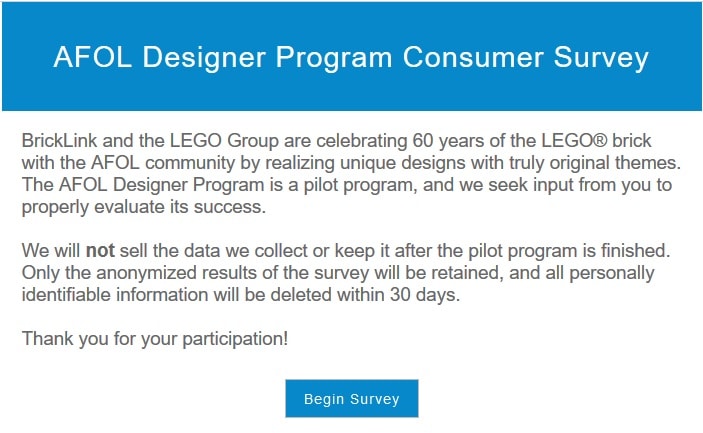Select the bold word not
This screenshot has height=433, width=703.
(x=100, y=251)
